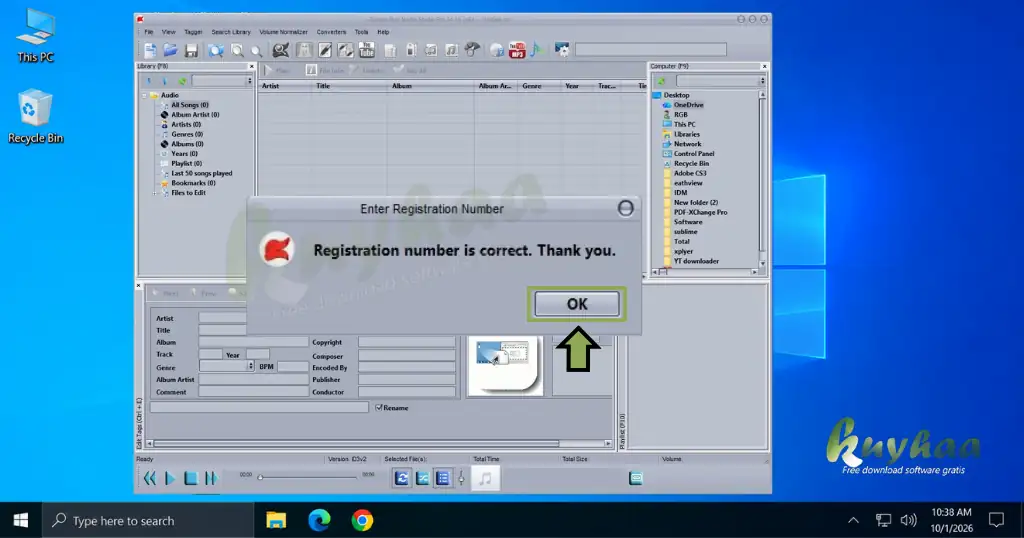
Task: Click the next track button
Action: click(x=211, y=479)
